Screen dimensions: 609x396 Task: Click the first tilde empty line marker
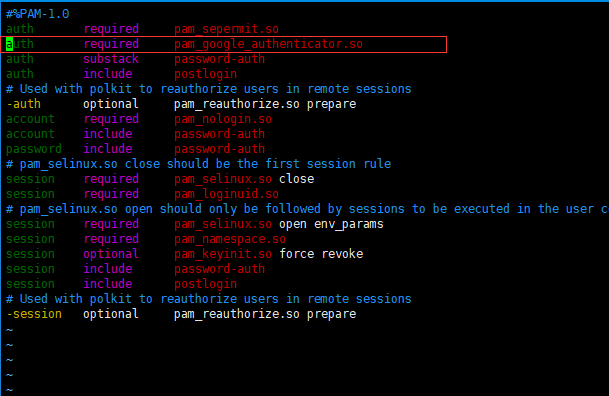pos(9,330)
